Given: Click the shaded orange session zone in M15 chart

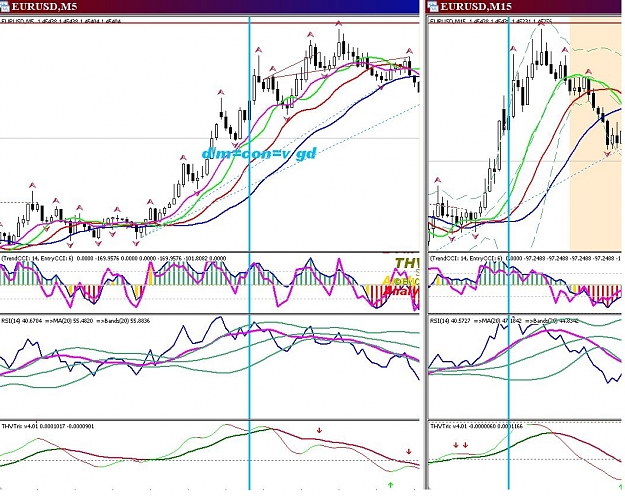Looking at the screenshot, I should point(595,136).
